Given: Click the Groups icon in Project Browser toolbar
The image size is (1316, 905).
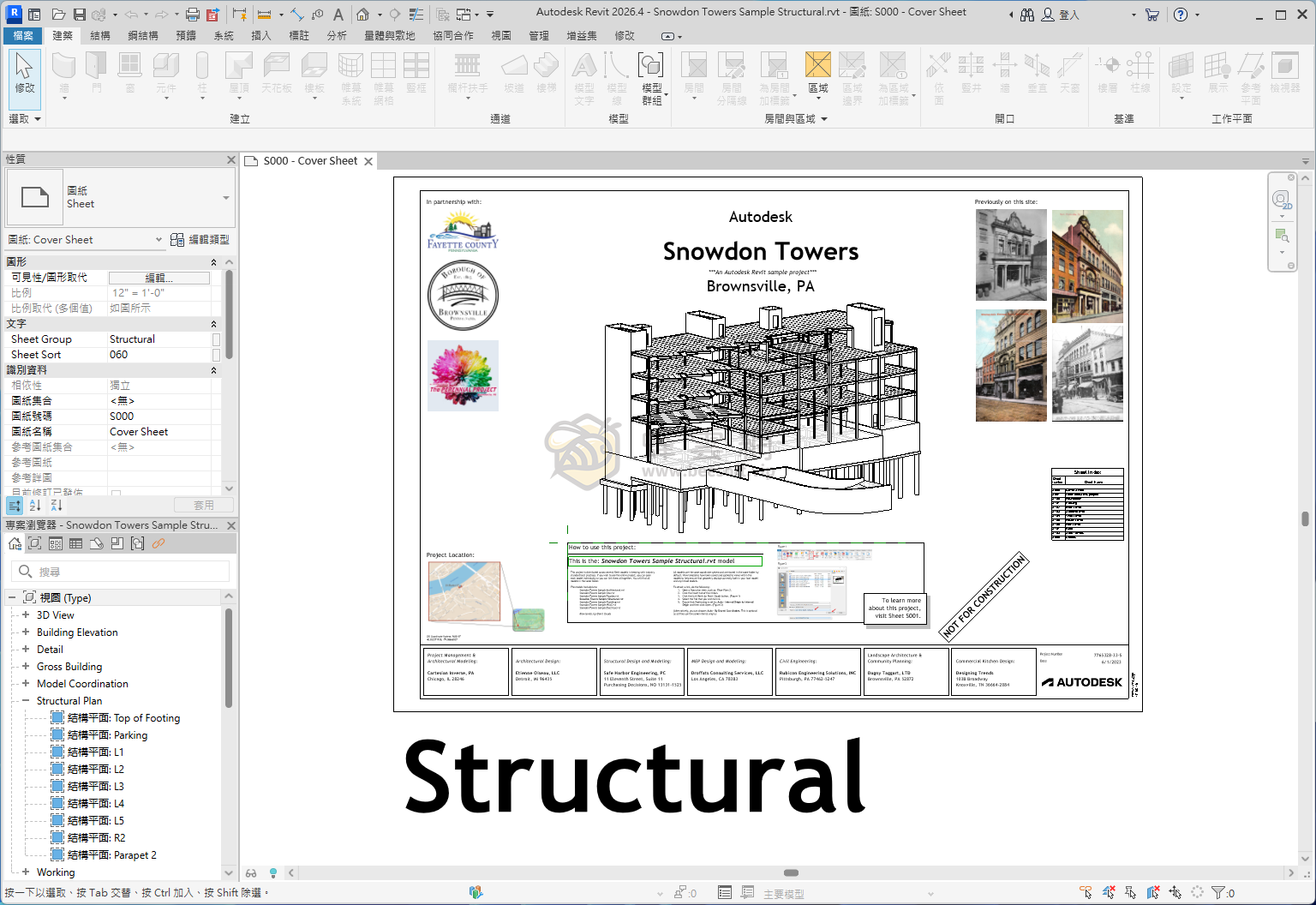Looking at the screenshot, I should tap(138, 543).
